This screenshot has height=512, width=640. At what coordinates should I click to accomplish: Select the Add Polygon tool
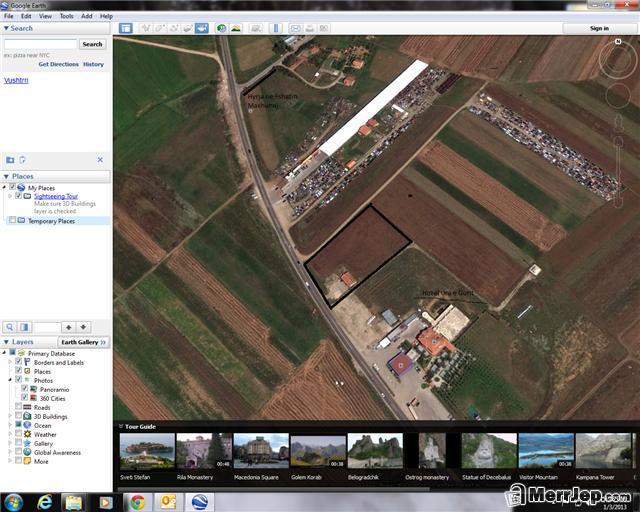pyautogui.click(x=160, y=28)
